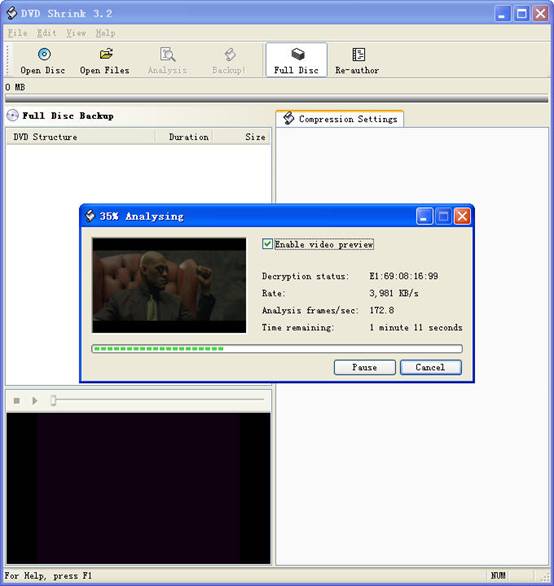Click the Analysis frames/sec value '172.8'
554x586 pixels.
[382, 310]
